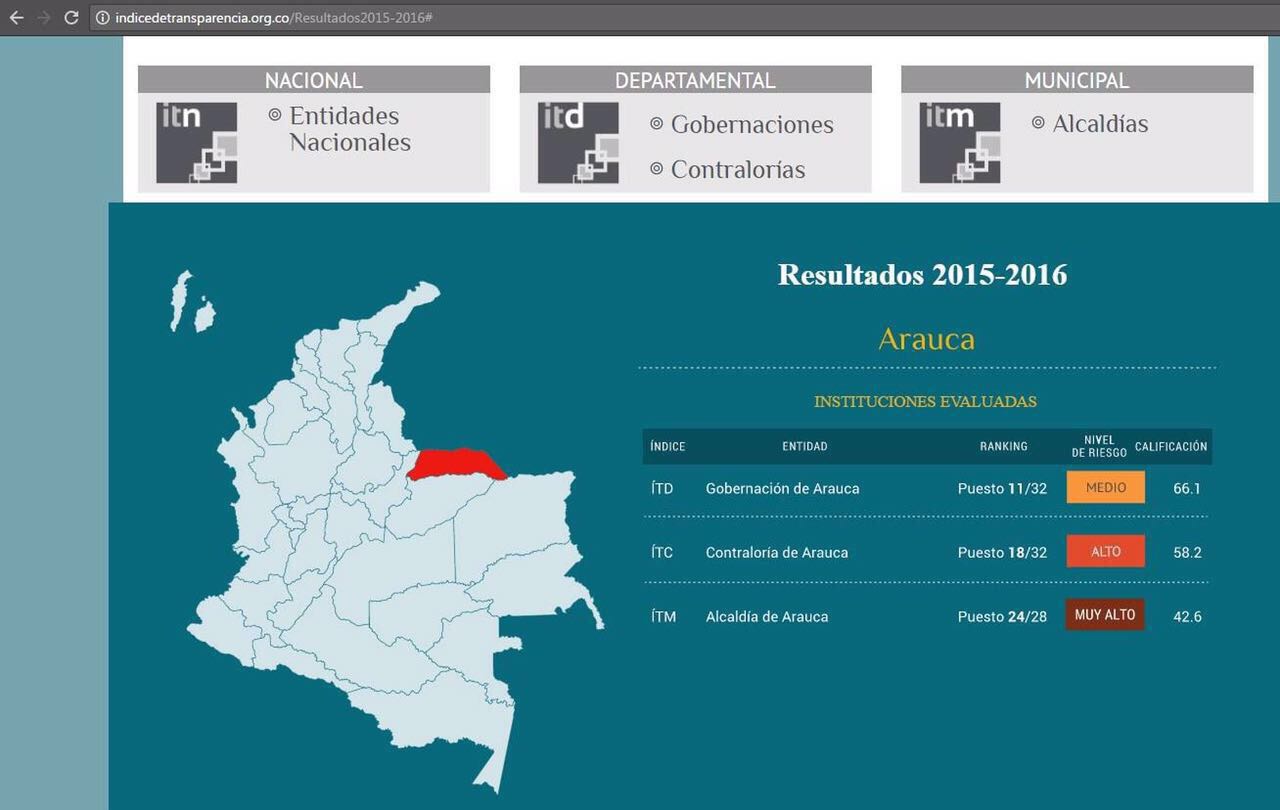Open Entidades Nacionales link
This screenshot has height=810, width=1280.
[x=350, y=129]
